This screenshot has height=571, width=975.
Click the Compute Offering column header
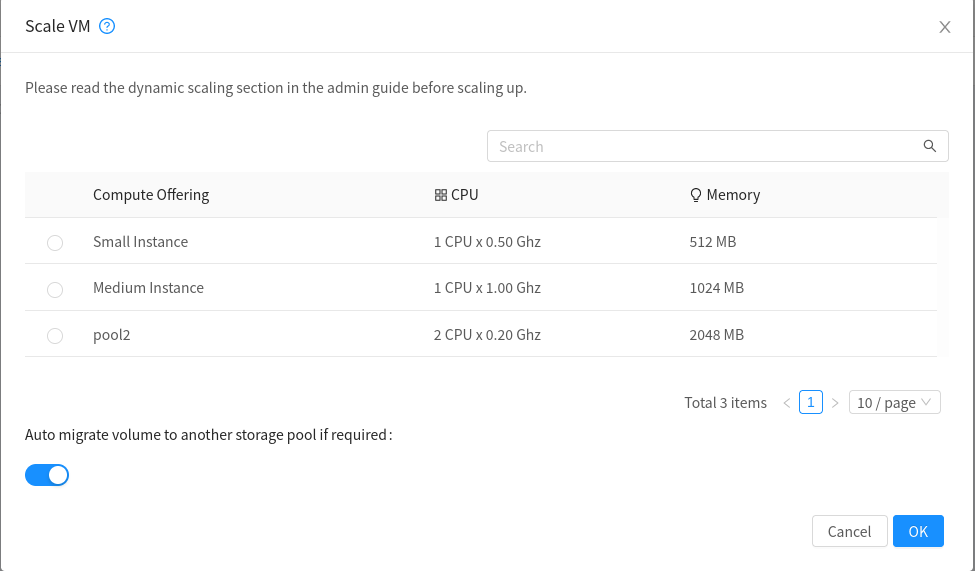click(151, 195)
